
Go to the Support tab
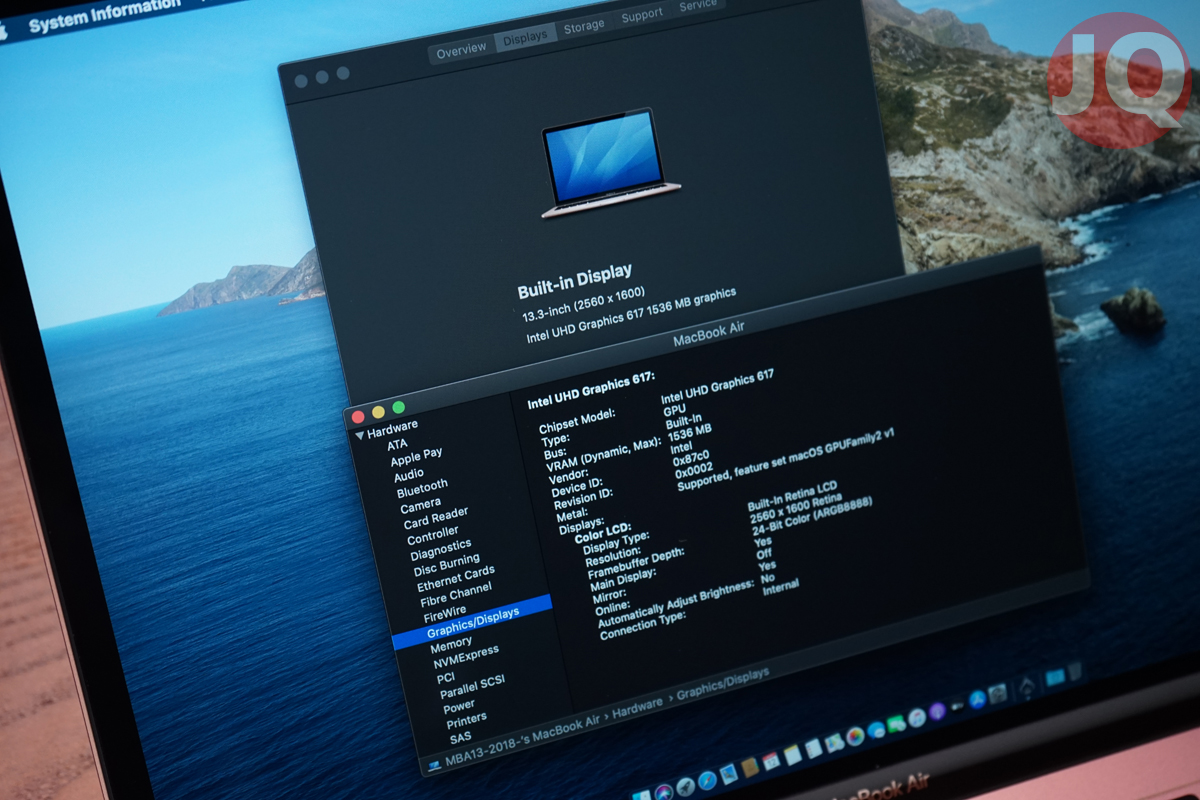coord(641,14)
